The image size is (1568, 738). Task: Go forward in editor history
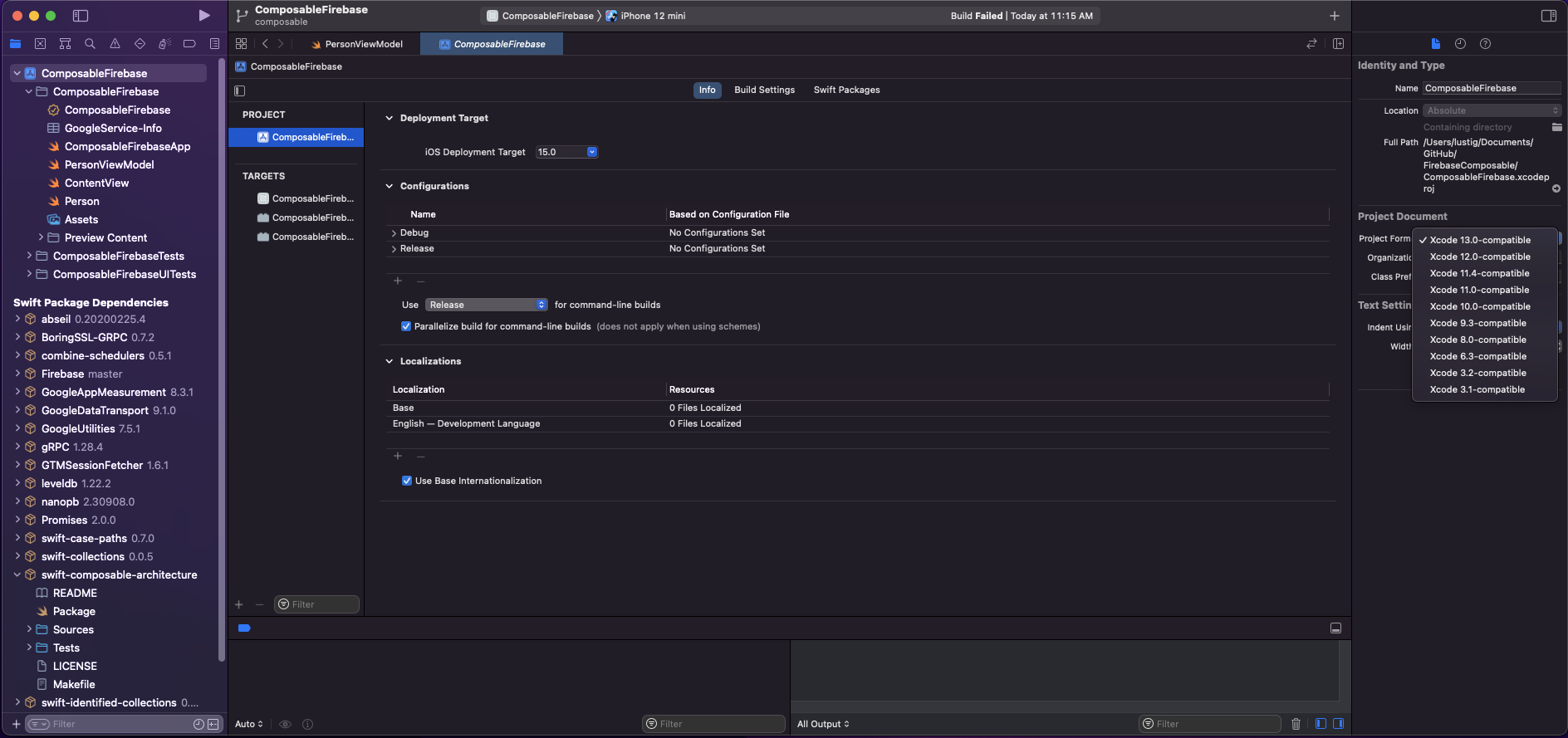pos(281,43)
